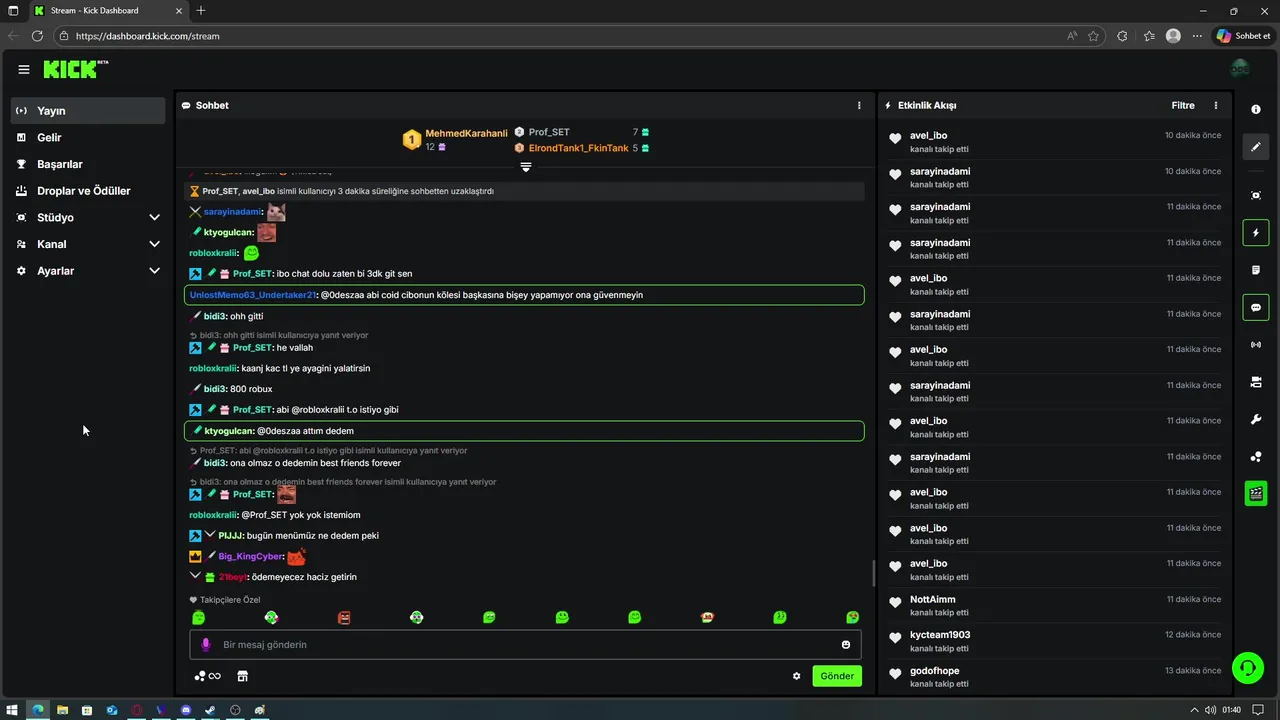Click the pencil edit icon in right sidebar
The width and height of the screenshot is (1280, 720).
[x=1256, y=147]
